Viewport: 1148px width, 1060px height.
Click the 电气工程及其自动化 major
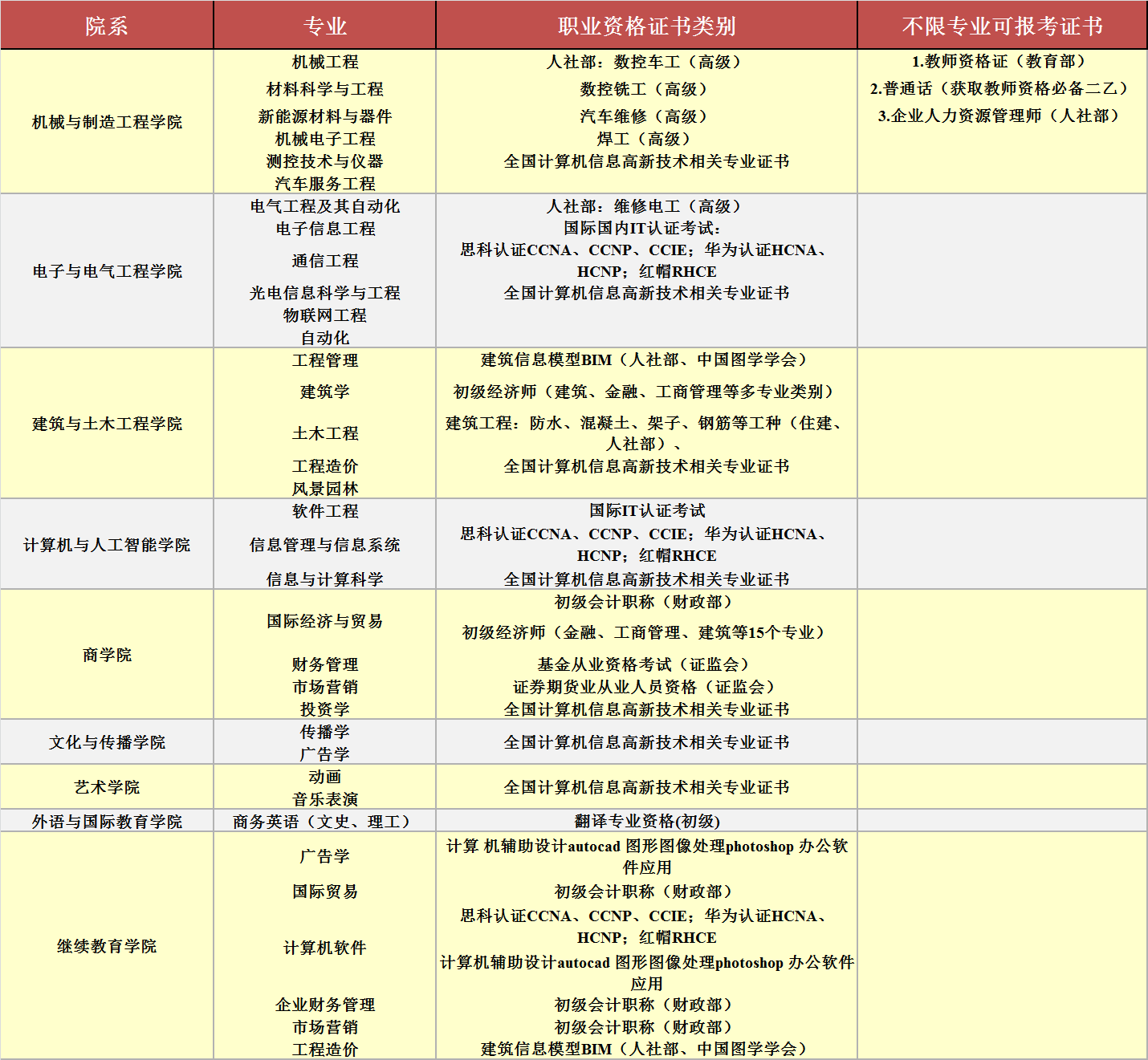(325, 206)
